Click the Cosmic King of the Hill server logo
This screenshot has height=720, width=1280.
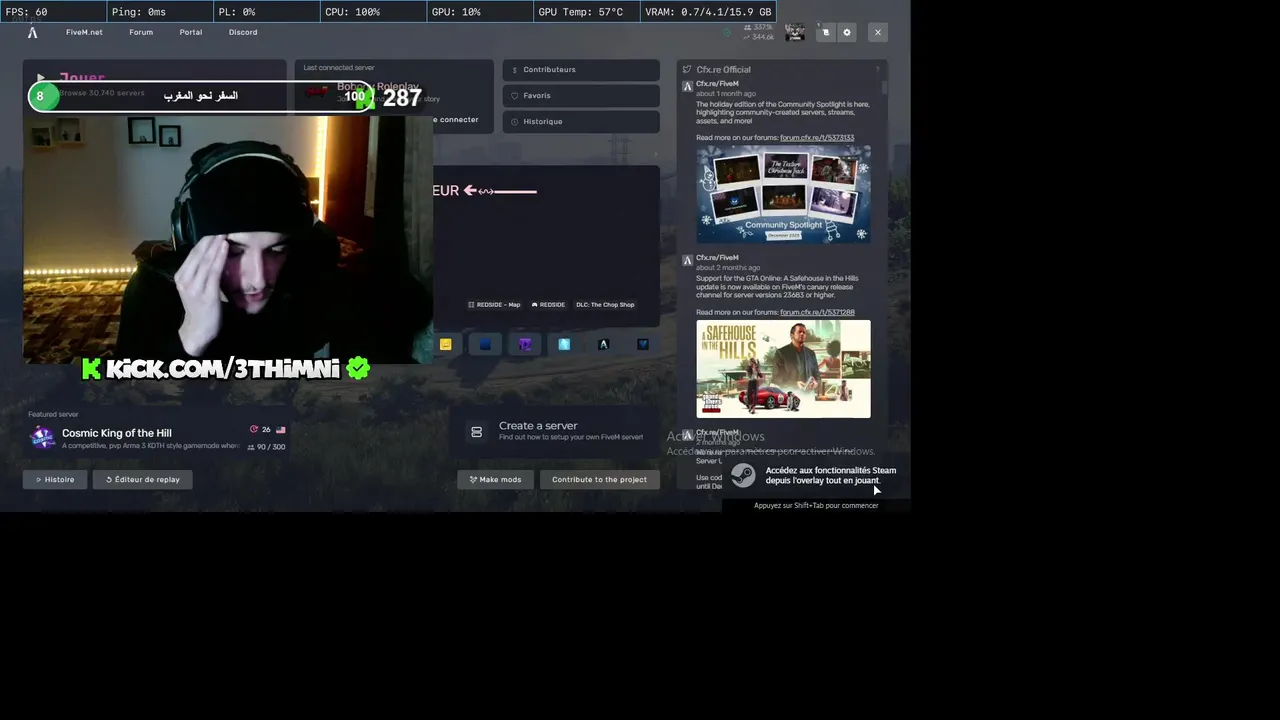(42, 438)
